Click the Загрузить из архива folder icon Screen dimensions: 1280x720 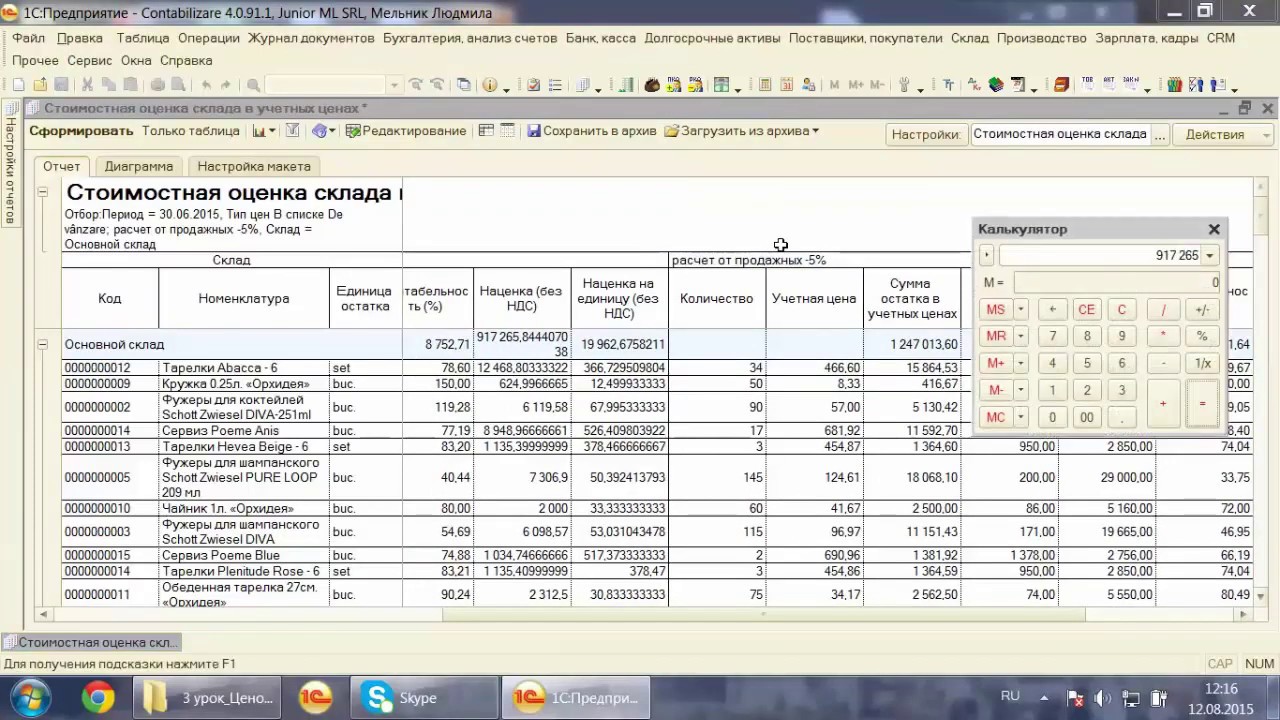[x=671, y=131]
